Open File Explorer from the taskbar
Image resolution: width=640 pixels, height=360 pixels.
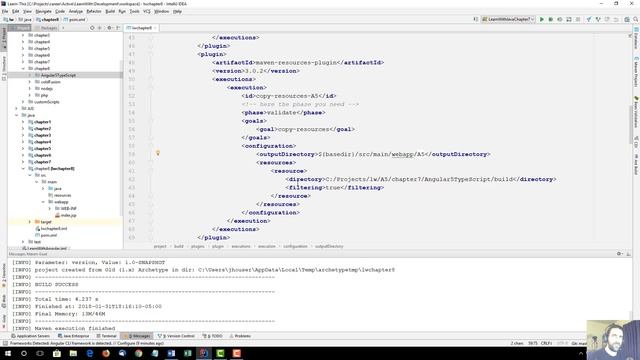tap(73, 353)
